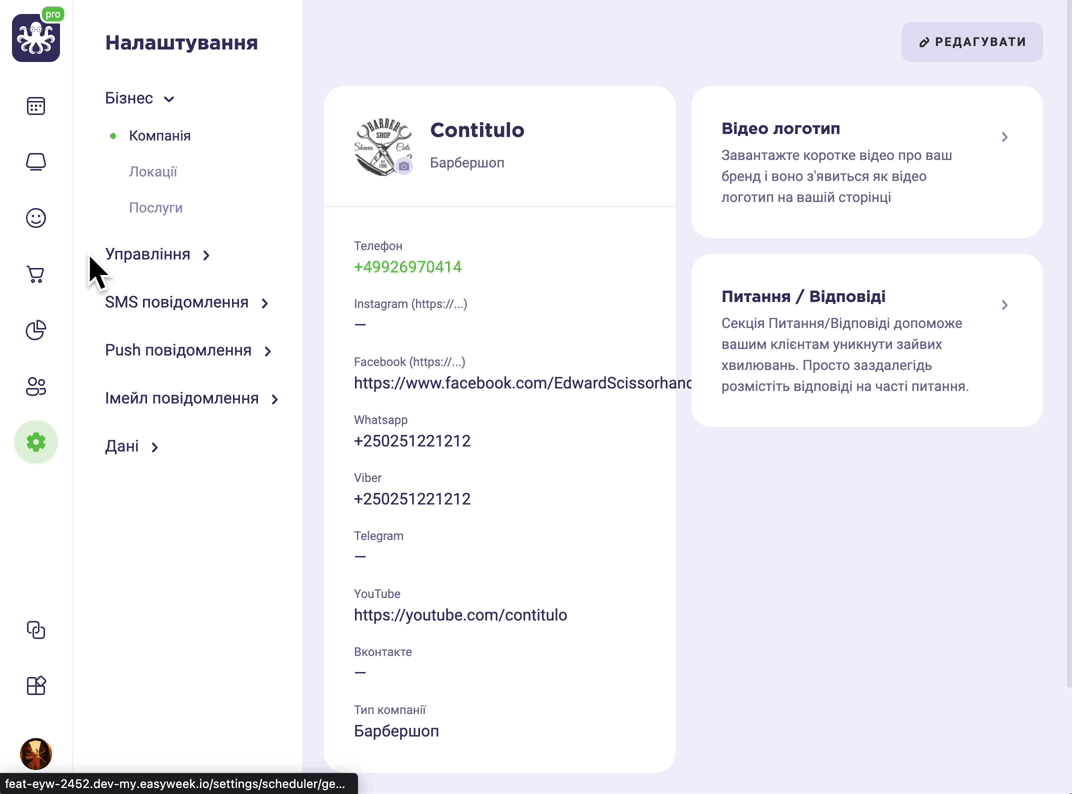Select Локації menu item
The width and height of the screenshot is (1072, 794).
(153, 172)
